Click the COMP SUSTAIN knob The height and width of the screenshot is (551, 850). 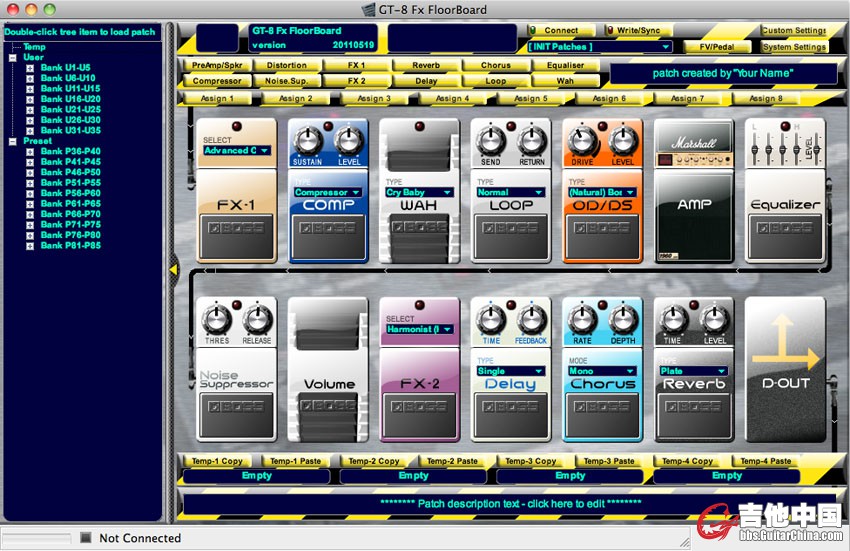click(308, 141)
